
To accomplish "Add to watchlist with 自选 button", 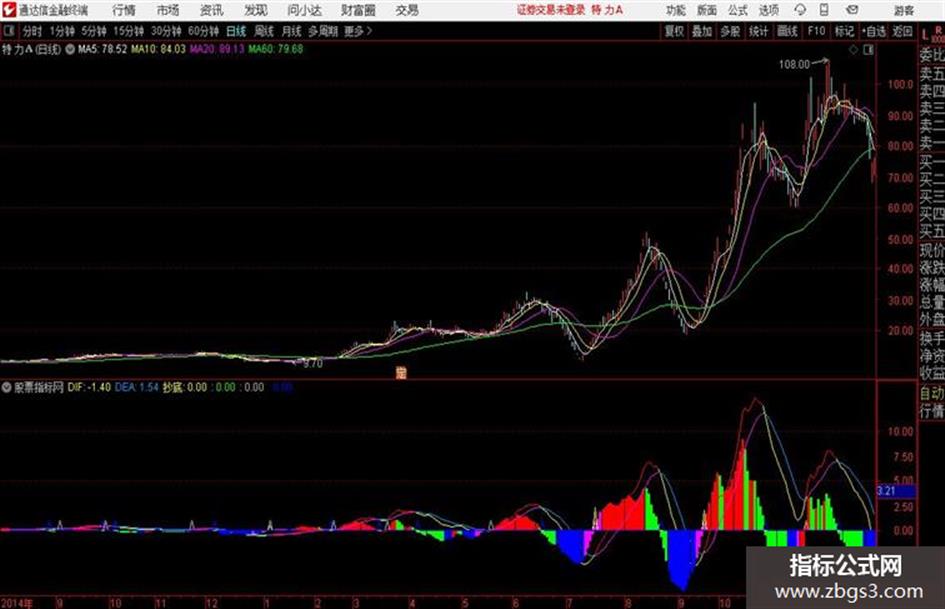I will [x=874, y=31].
